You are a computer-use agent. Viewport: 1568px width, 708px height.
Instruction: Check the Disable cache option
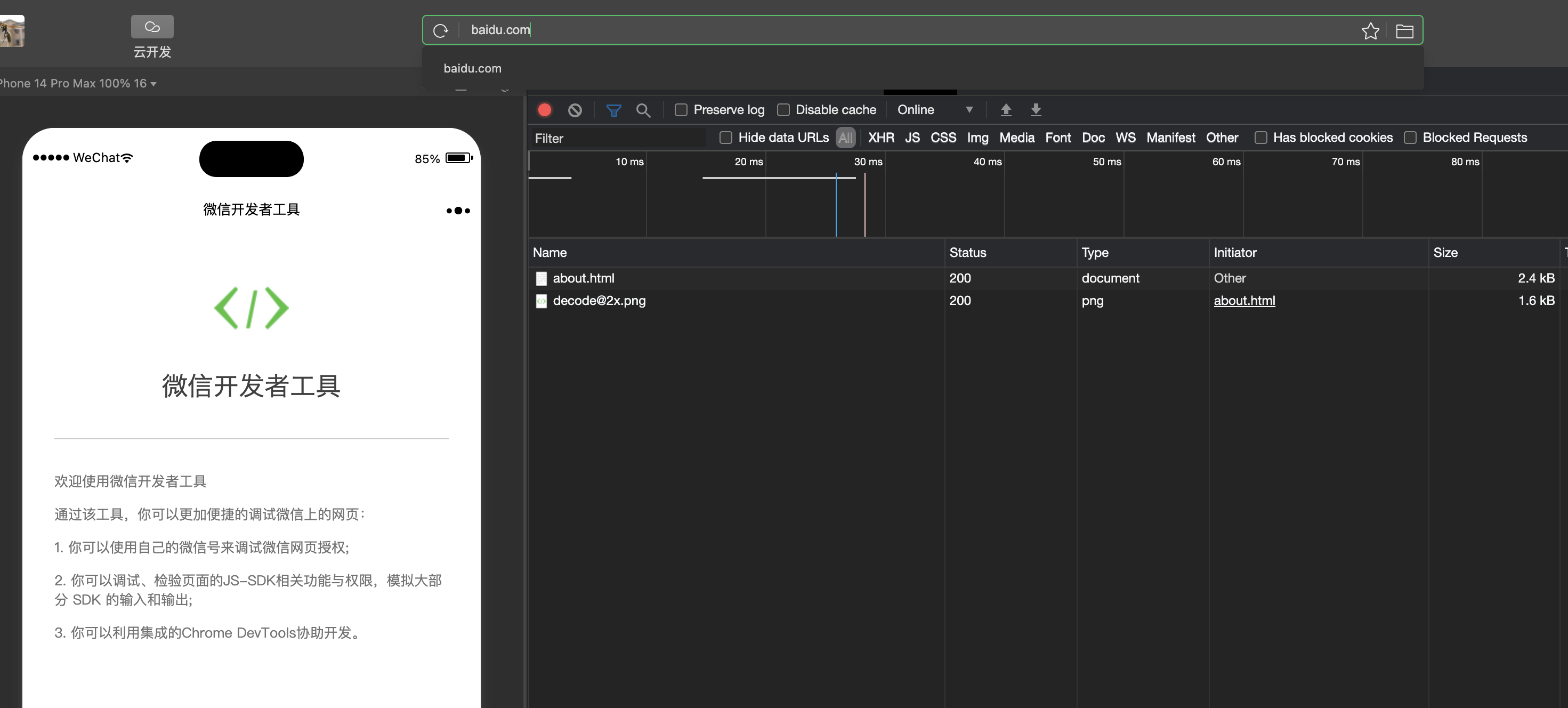tap(783, 110)
